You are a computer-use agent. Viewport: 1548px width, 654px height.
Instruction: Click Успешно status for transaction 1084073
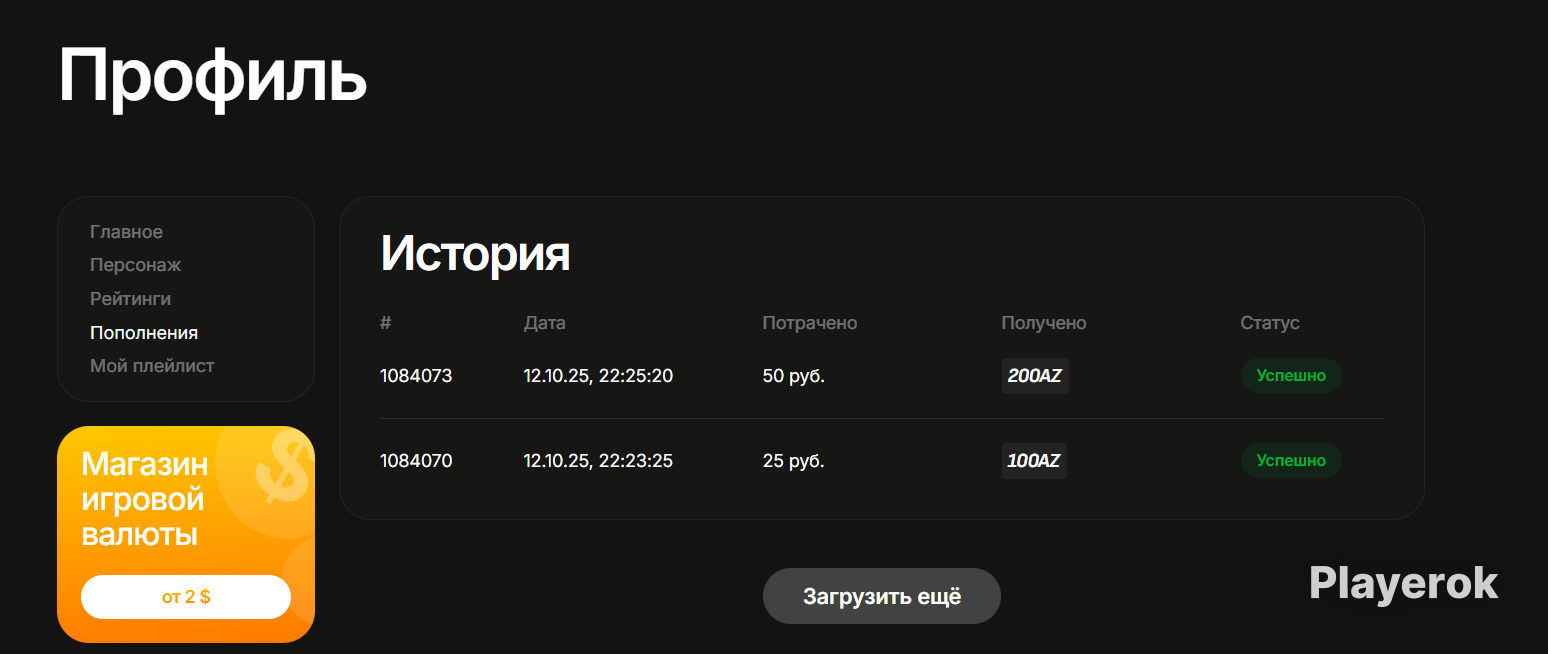pos(1291,376)
